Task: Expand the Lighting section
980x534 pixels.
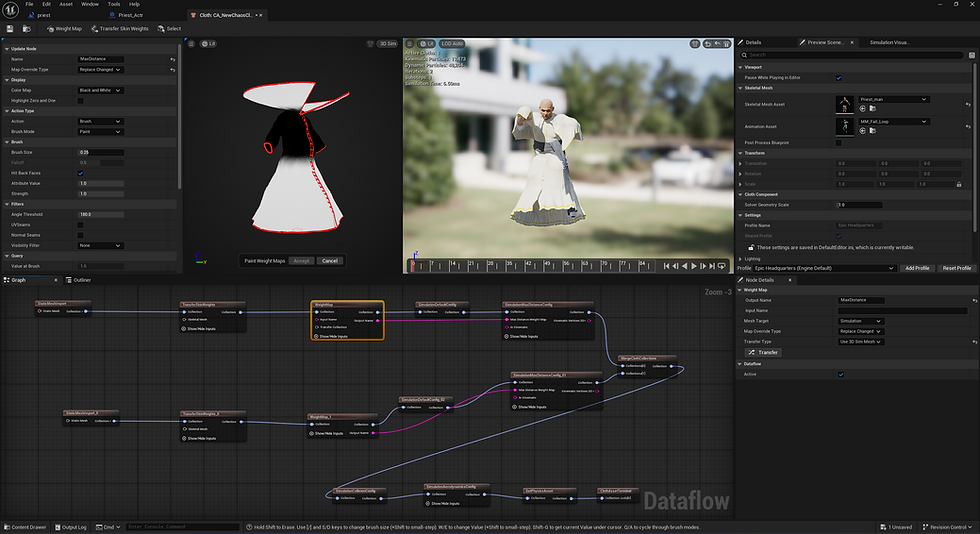Action: pos(741,259)
